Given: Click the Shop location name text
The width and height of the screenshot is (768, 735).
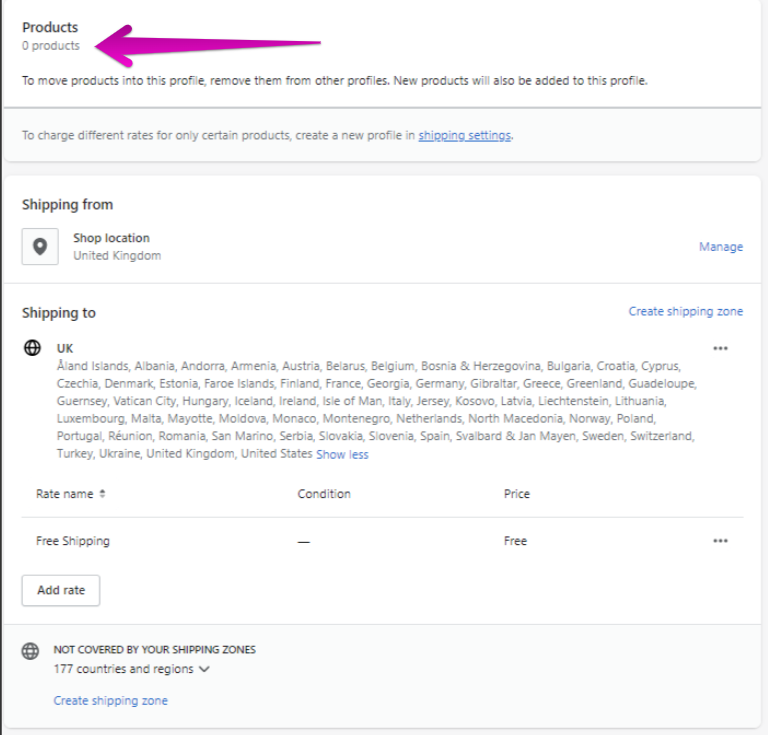Looking at the screenshot, I should click(111, 238).
